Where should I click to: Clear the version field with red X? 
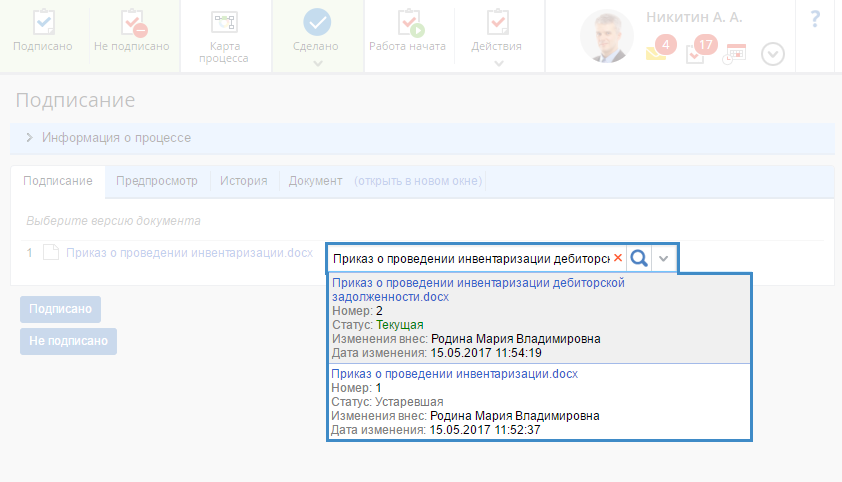[617, 258]
